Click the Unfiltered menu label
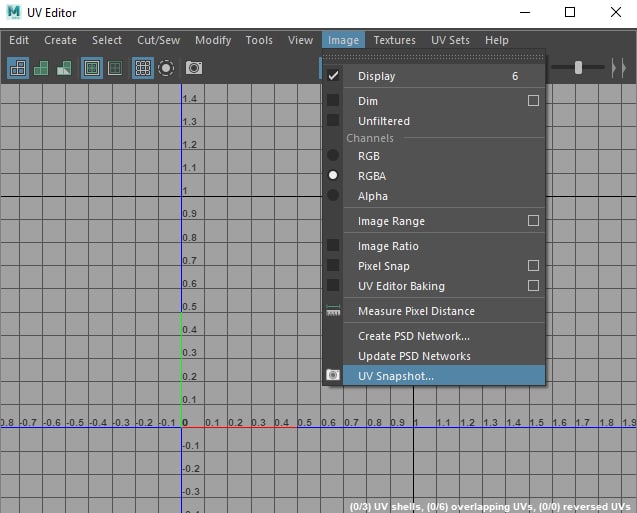The height and width of the screenshot is (513, 637). coord(384,121)
